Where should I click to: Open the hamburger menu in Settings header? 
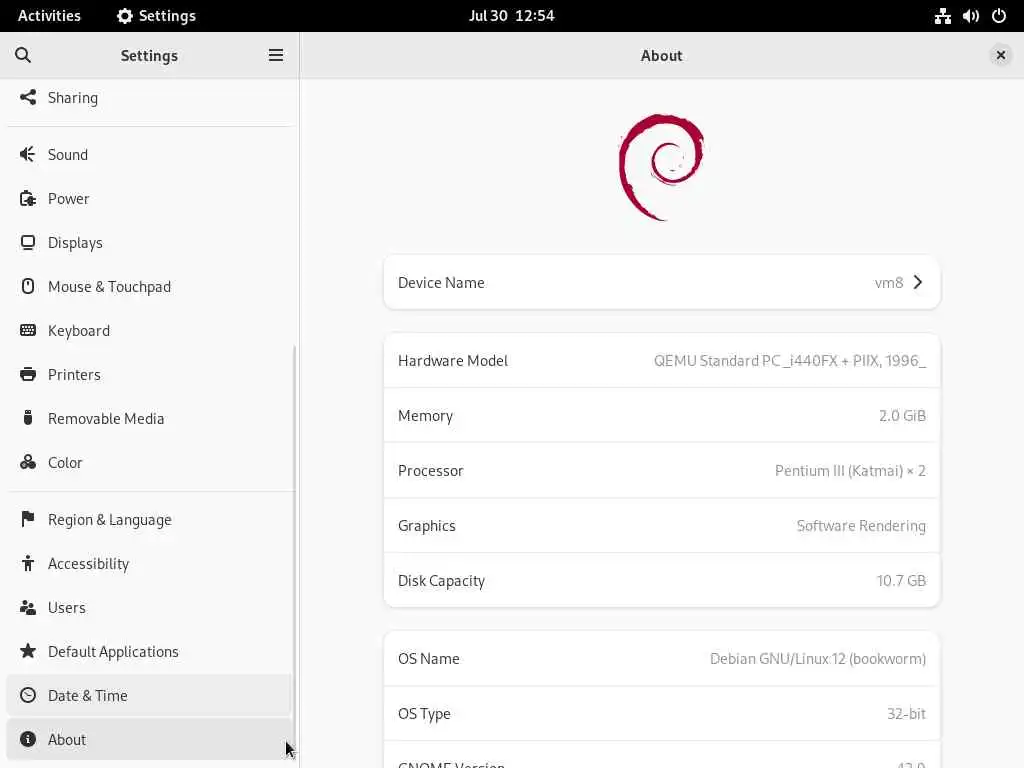pyautogui.click(x=276, y=56)
